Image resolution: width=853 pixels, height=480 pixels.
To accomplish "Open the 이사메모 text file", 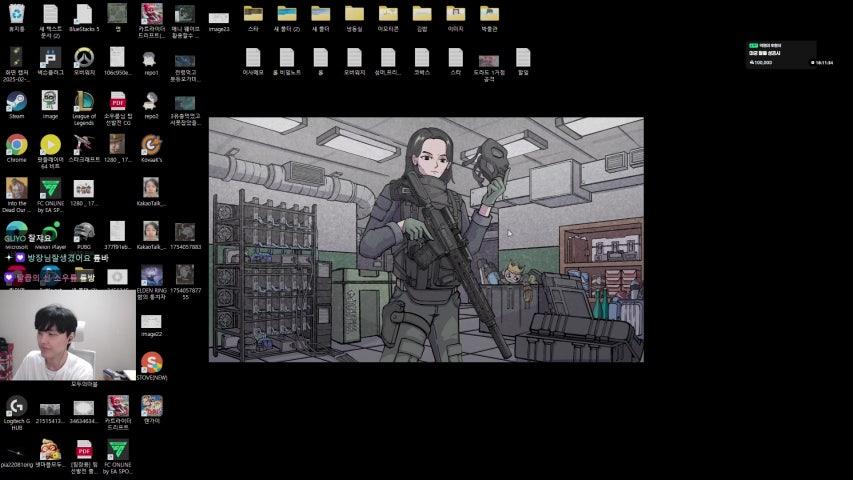I will pos(253,61).
